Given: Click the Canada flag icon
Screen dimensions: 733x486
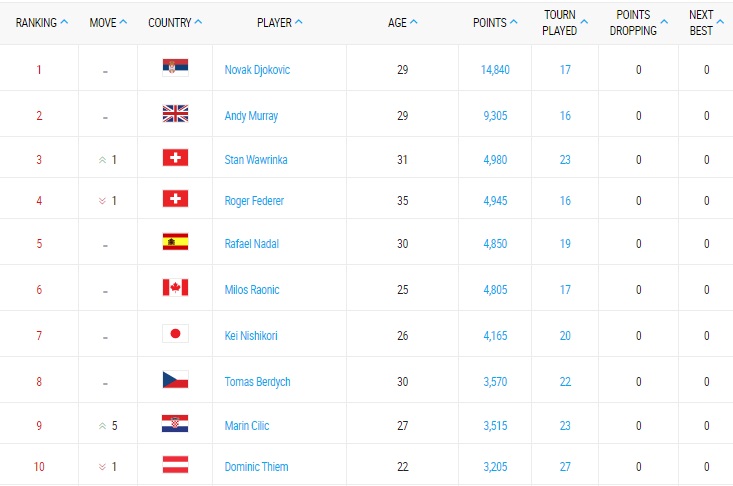Looking at the screenshot, I should point(175,288).
